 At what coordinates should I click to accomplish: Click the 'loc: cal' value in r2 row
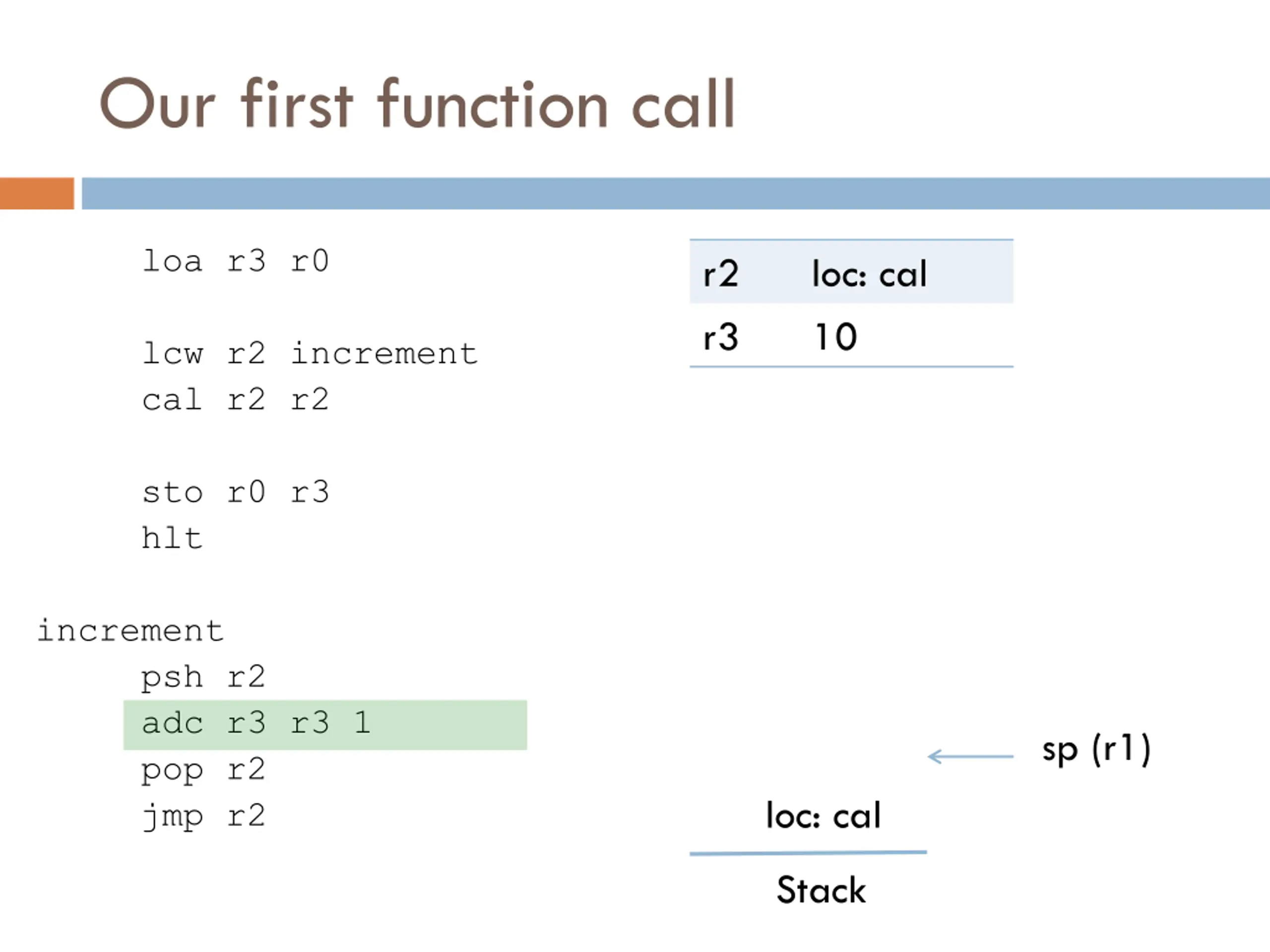869,274
